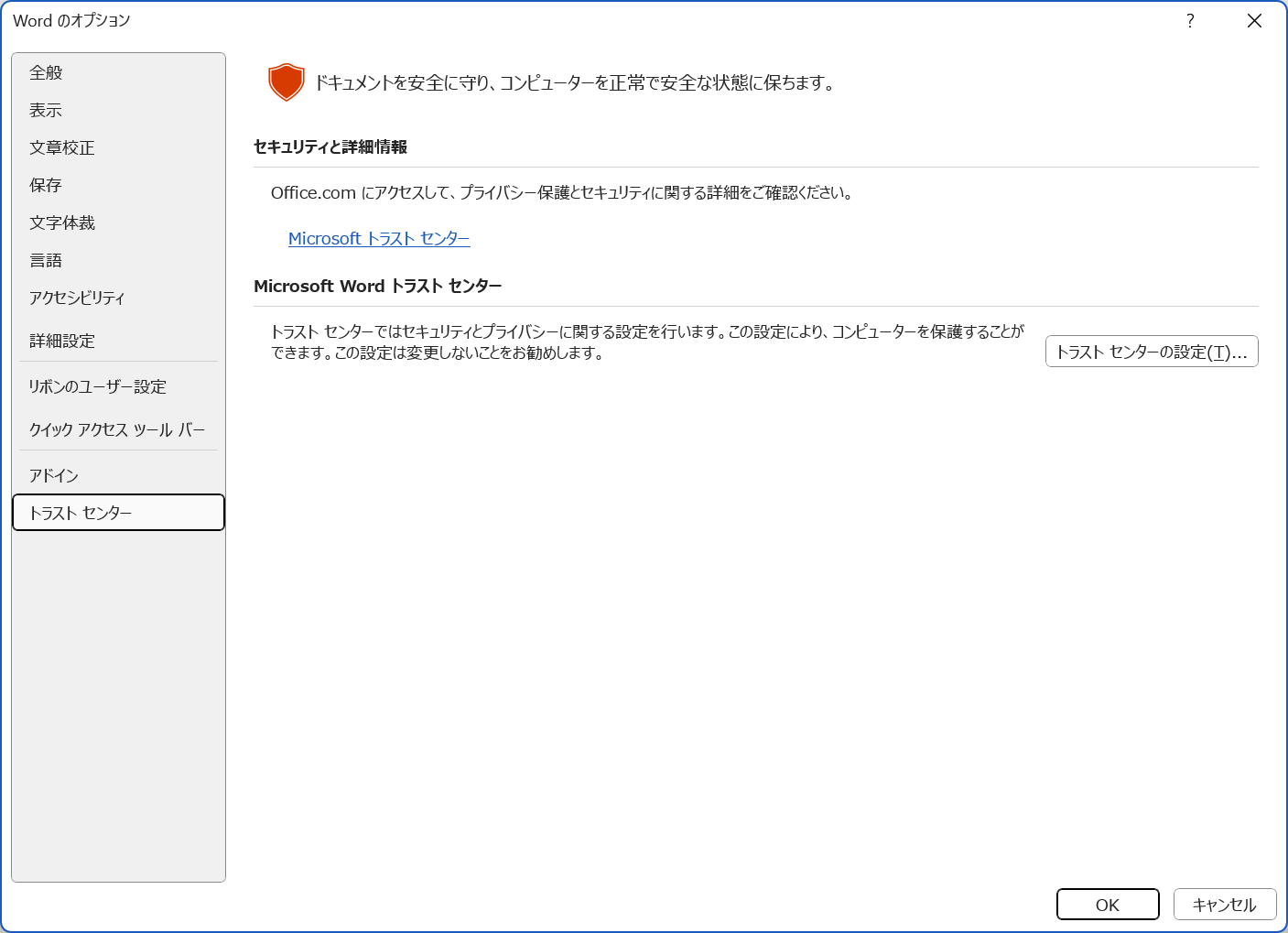The height and width of the screenshot is (933, 1288).
Task: Dismiss the dialog with キャンセル
Action: (1225, 904)
